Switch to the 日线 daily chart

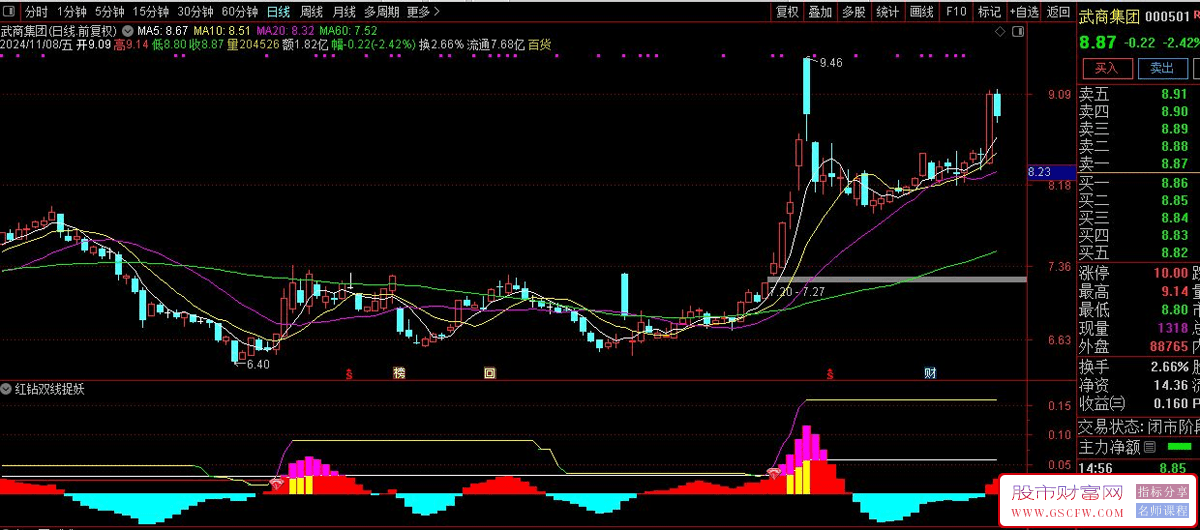(278, 12)
